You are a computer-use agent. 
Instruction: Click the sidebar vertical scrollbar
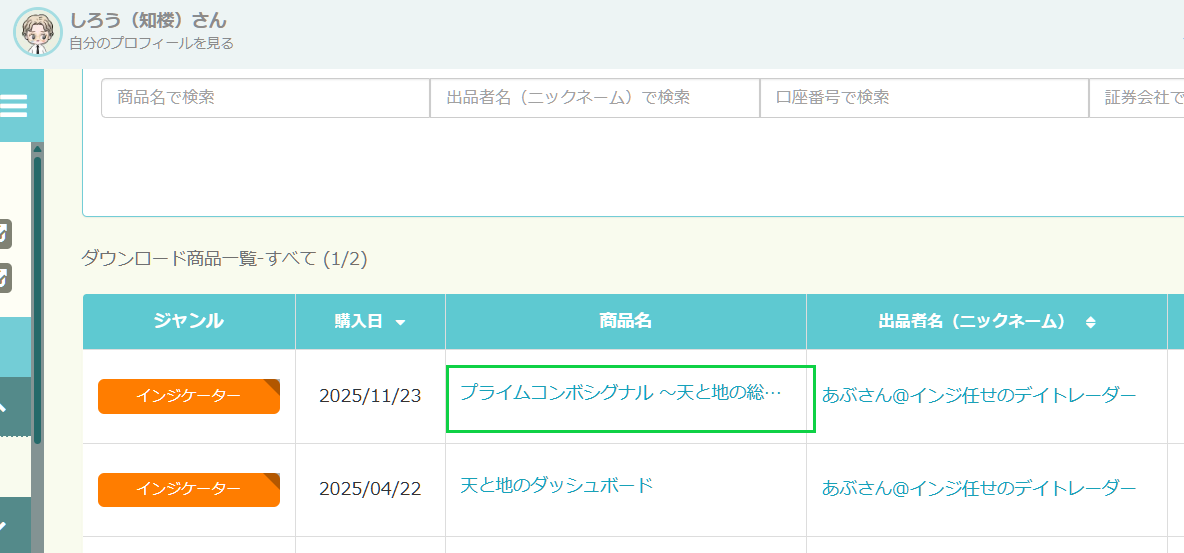(x=37, y=300)
